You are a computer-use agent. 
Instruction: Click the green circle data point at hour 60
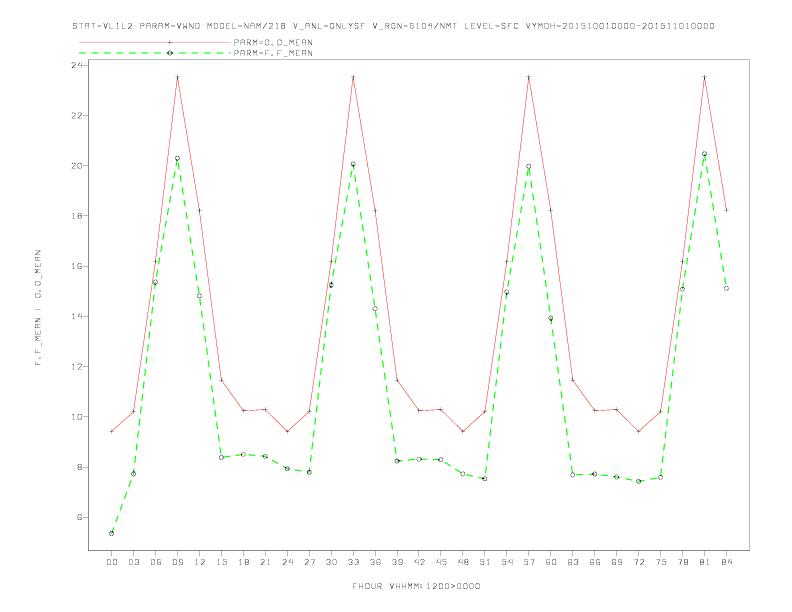pos(551,318)
